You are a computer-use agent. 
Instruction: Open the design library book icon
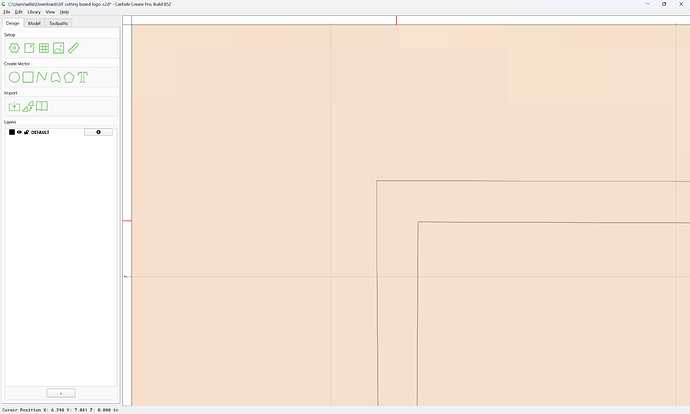42,106
